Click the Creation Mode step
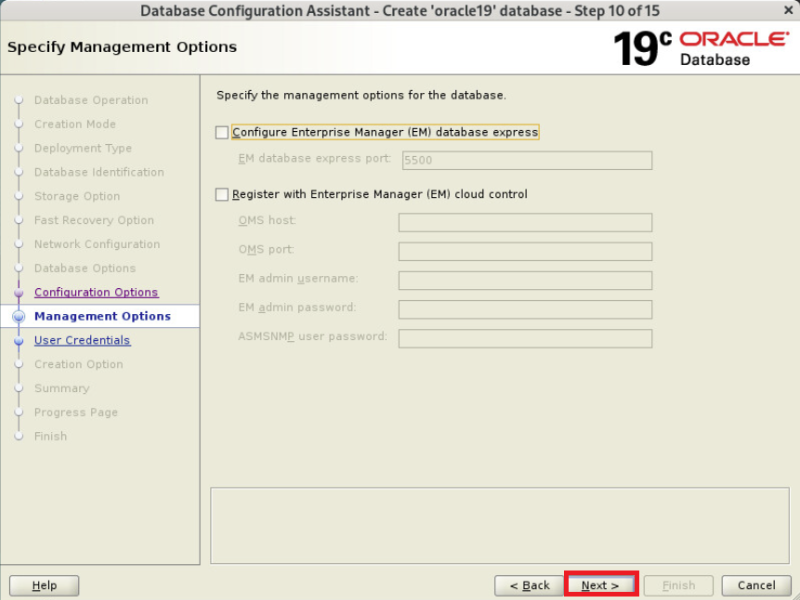The image size is (800, 600). tap(75, 124)
